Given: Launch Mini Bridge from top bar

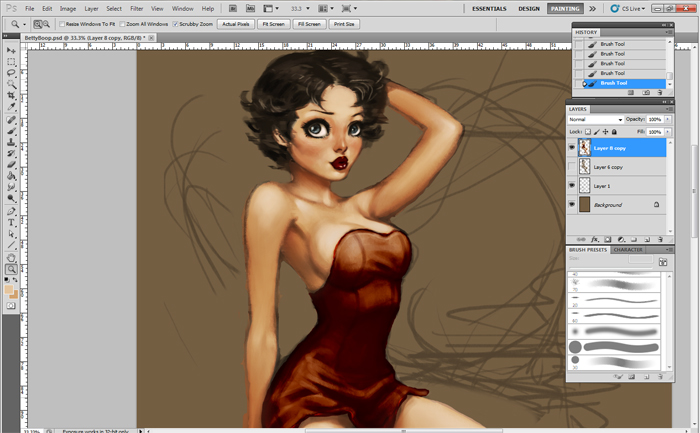Looking at the screenshot, I should (250, 8).
